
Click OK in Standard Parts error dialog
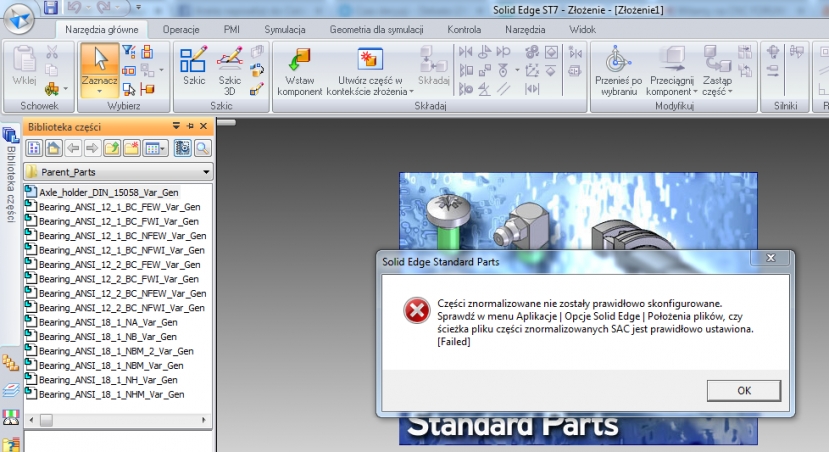[x=744, y=391]
